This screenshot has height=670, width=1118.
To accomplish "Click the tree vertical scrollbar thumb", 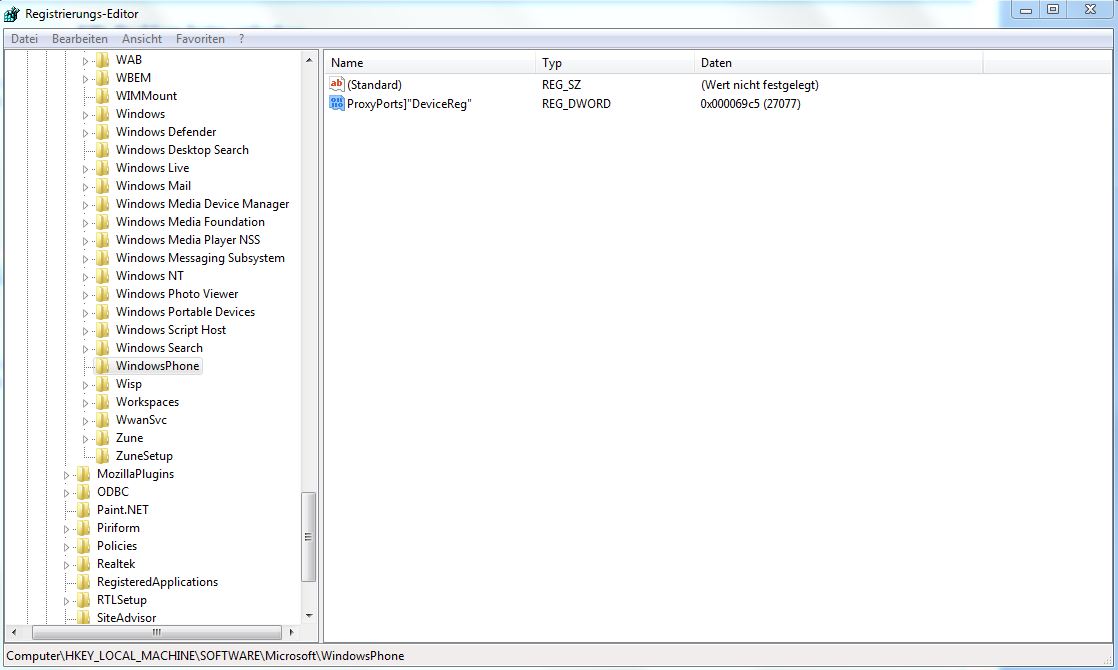I will click(309, 537).
